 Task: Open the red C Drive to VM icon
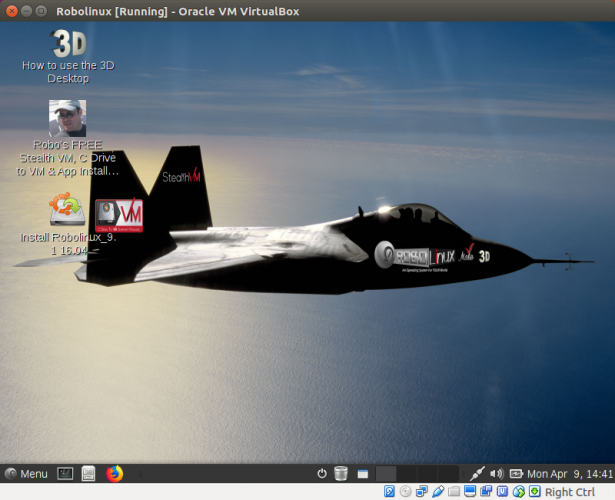[119, 216]
